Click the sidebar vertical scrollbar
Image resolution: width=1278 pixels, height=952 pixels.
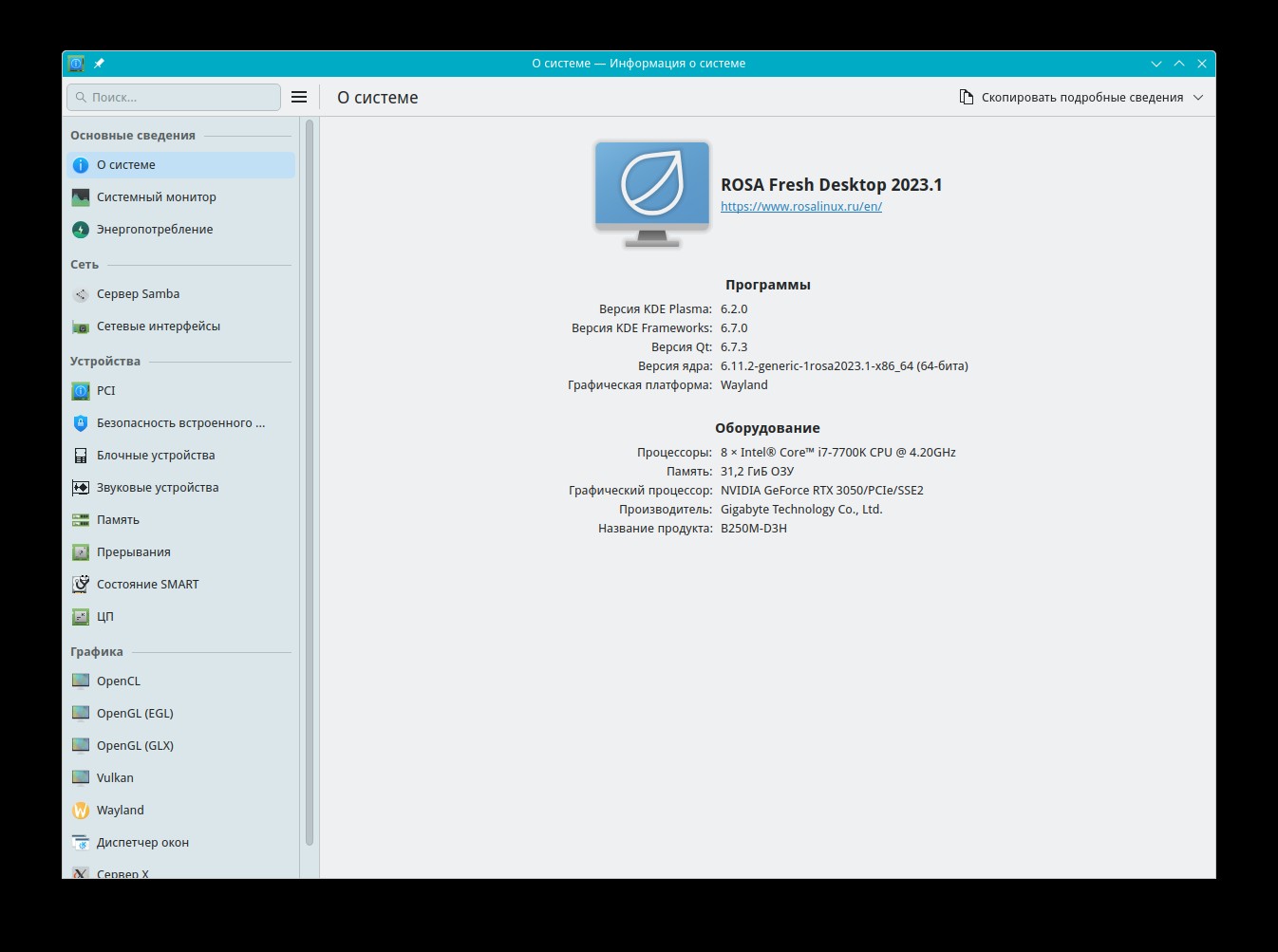coord(309,482)
